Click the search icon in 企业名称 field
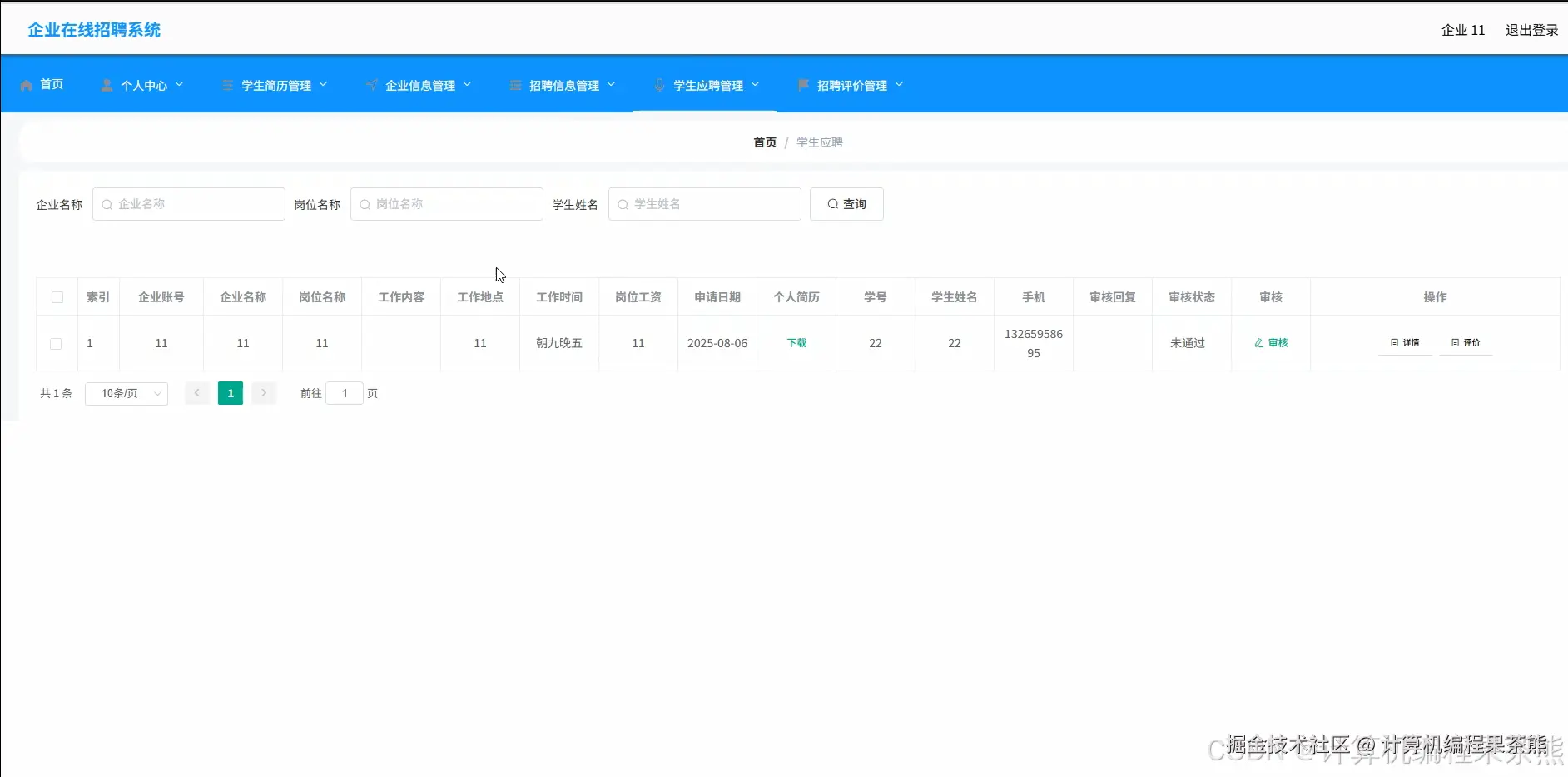The width and height of the screenshot is (1568, 777). point(107,204)
